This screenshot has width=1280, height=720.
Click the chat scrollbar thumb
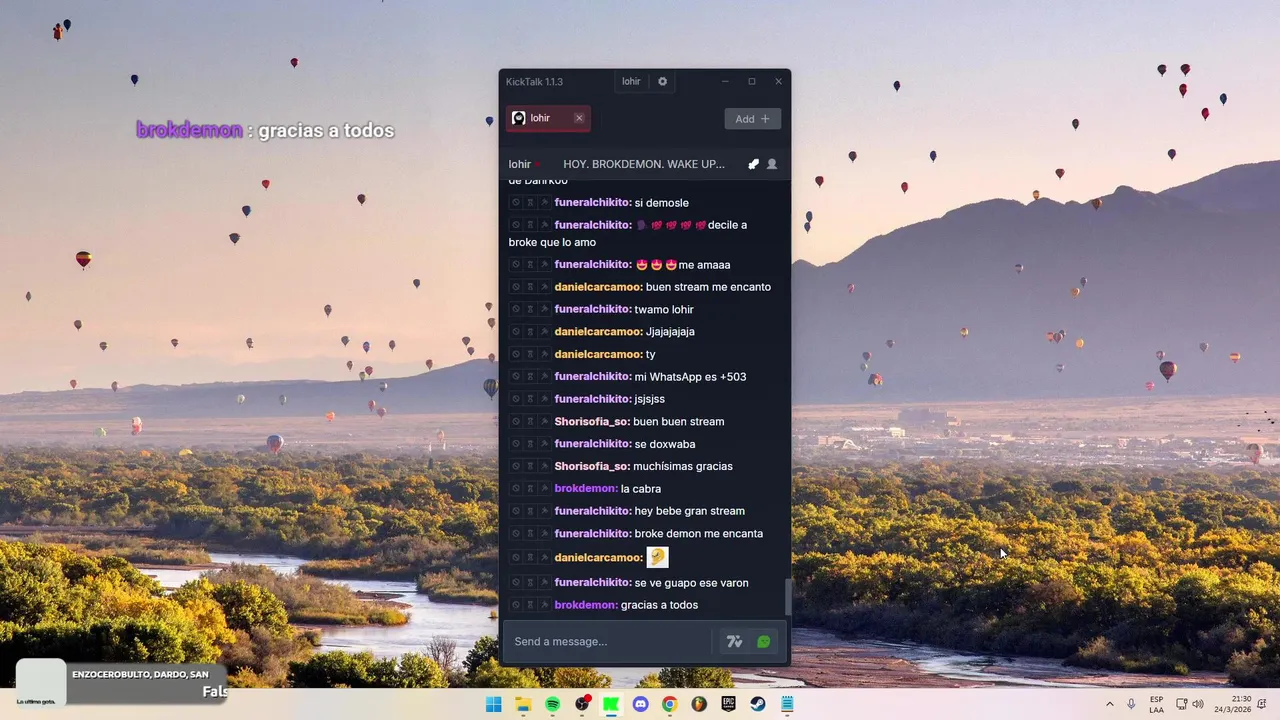point(787,597)
